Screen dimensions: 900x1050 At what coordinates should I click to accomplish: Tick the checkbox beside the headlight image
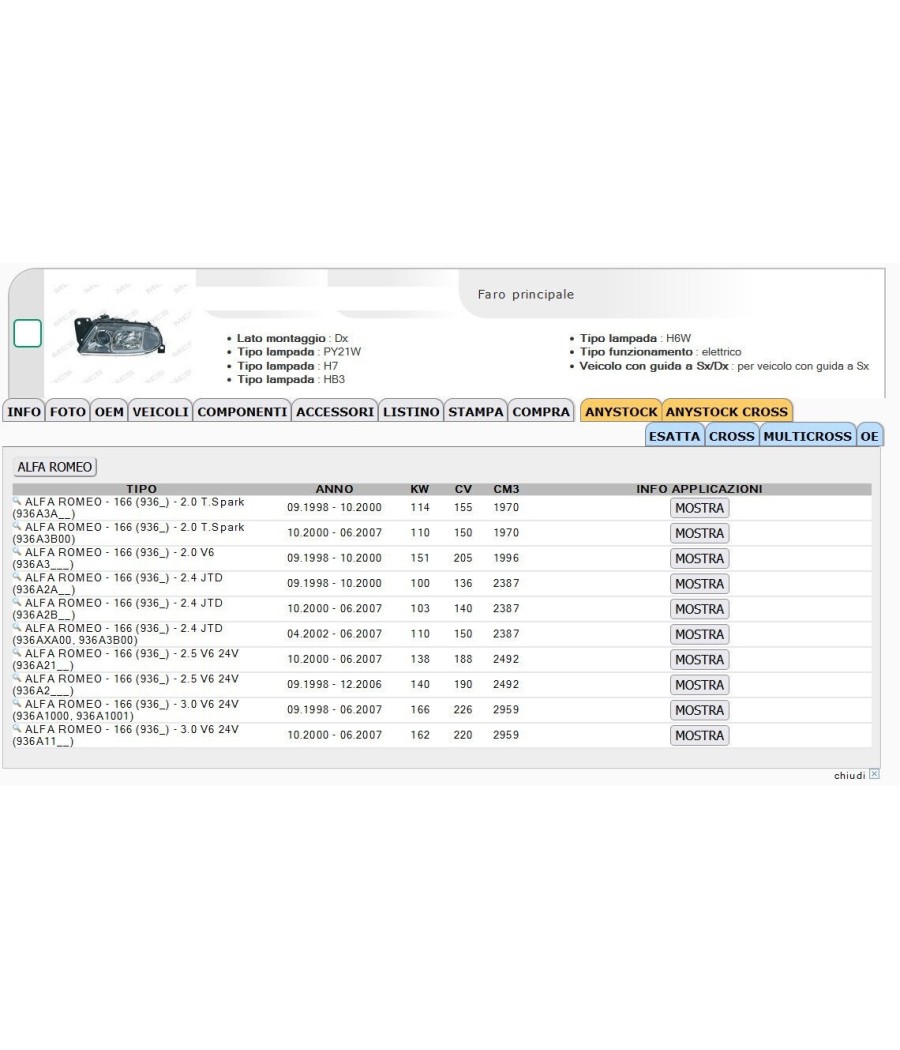(27, 333)
